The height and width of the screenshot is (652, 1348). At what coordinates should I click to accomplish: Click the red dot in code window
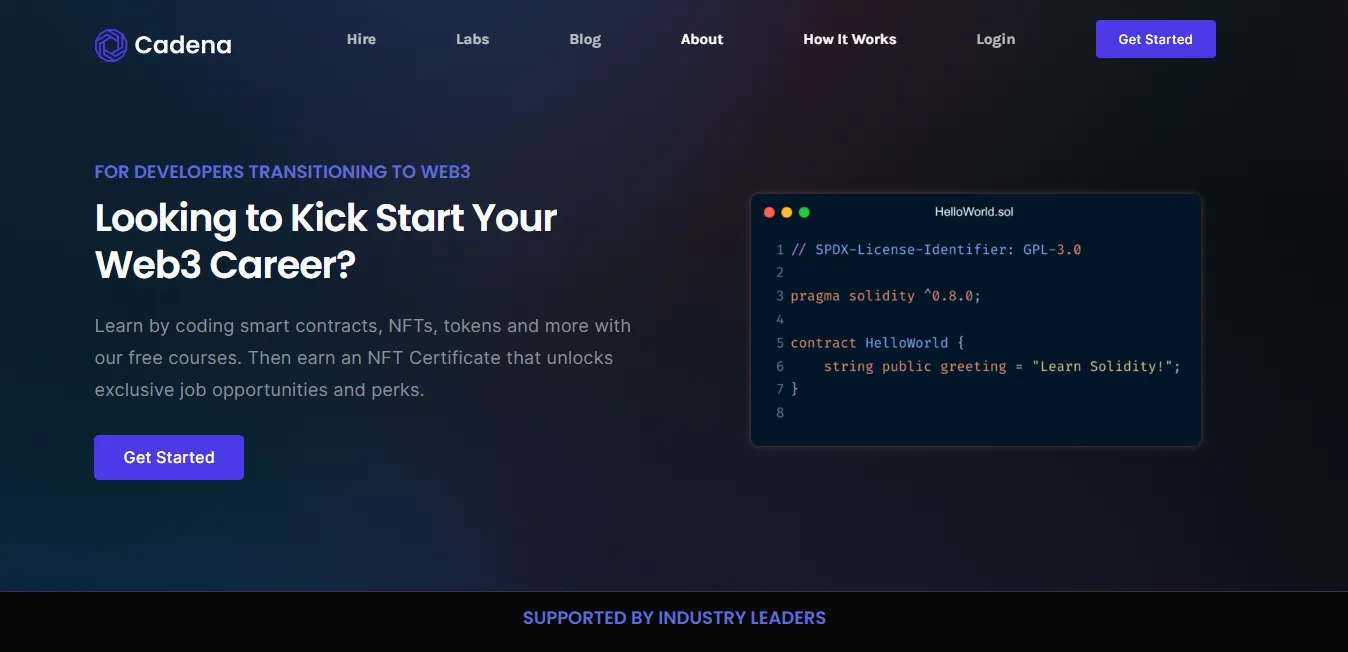tap(769, 212)
